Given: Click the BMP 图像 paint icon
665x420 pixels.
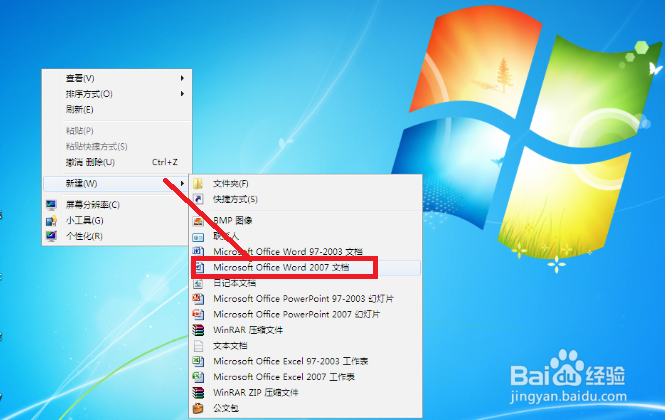Looking at the screenshot, I should point(198,221).
